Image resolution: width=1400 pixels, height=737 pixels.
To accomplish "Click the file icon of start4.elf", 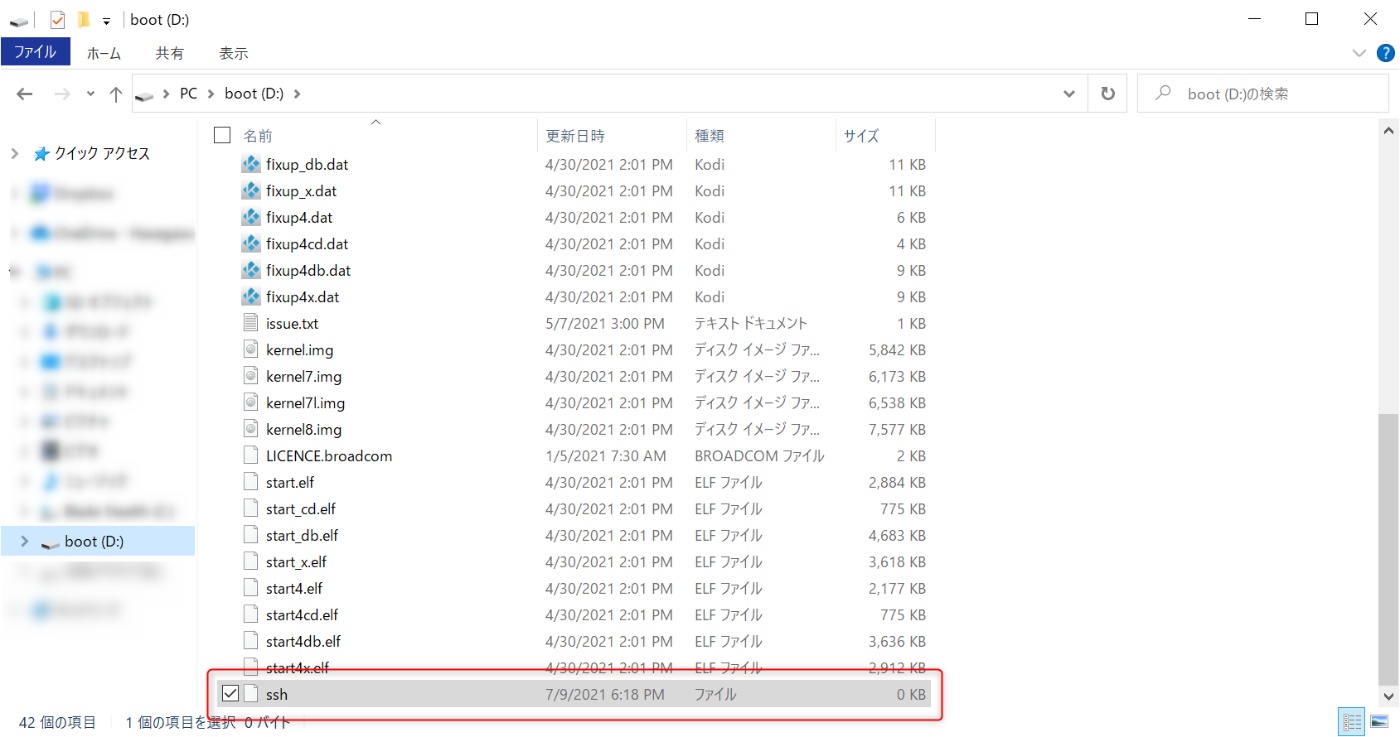I will 251,588.
